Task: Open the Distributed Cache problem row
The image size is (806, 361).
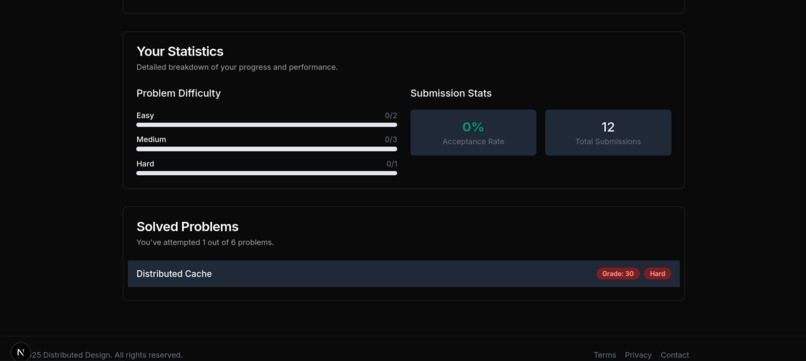Action: pos(404,274)
